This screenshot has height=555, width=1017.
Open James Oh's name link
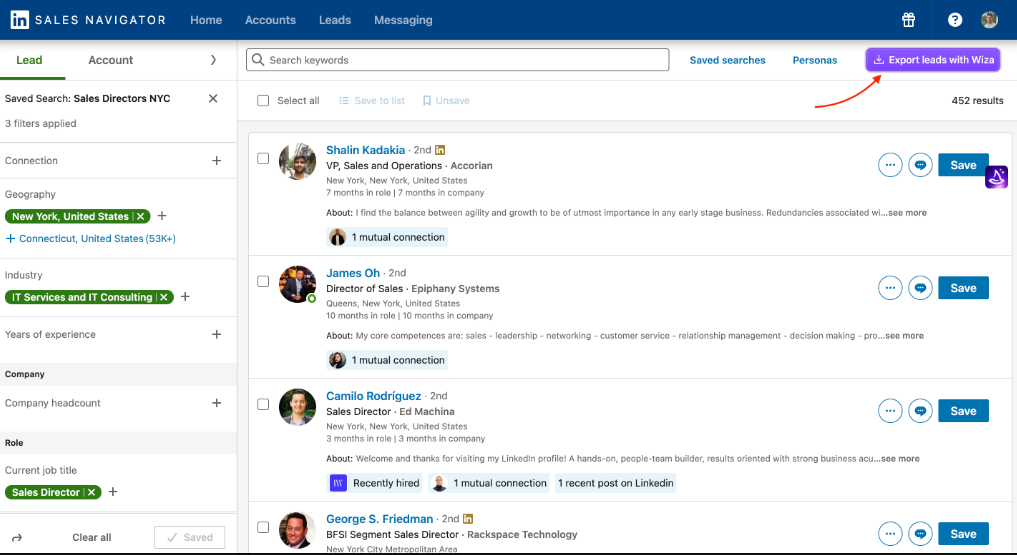coord(353,273)
